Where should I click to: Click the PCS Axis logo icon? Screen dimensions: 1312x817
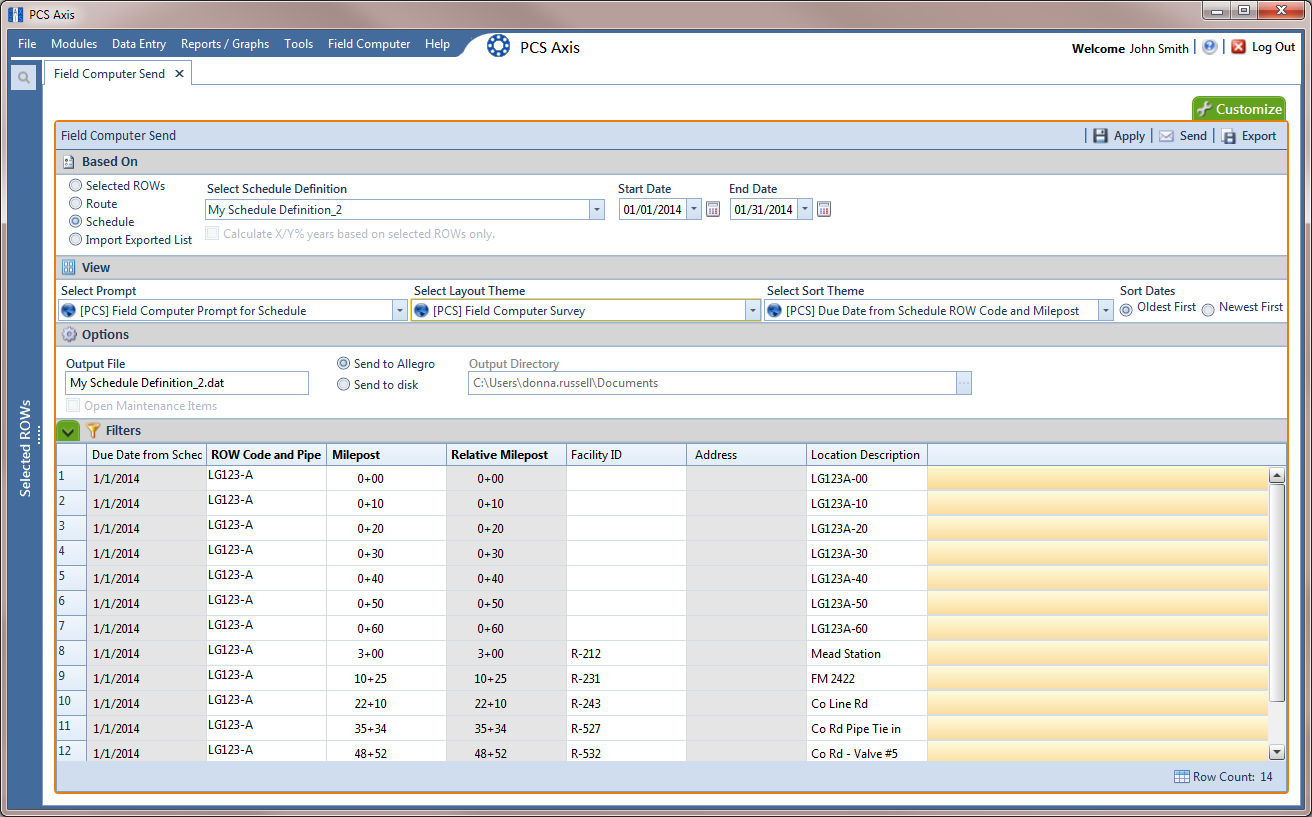click(x=497, y=46)
